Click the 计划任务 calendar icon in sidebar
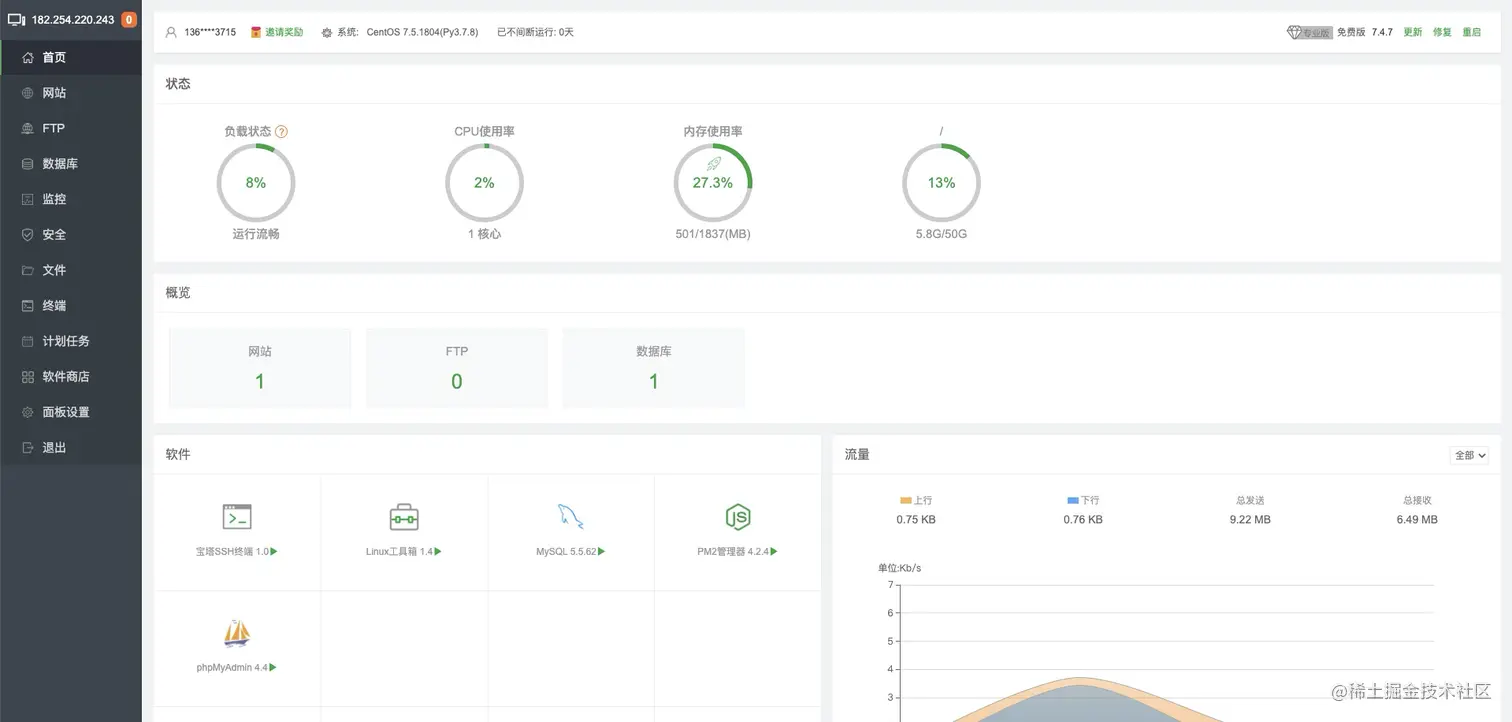This screenshot has height=722, width=1512. click(x=28, y=341)
